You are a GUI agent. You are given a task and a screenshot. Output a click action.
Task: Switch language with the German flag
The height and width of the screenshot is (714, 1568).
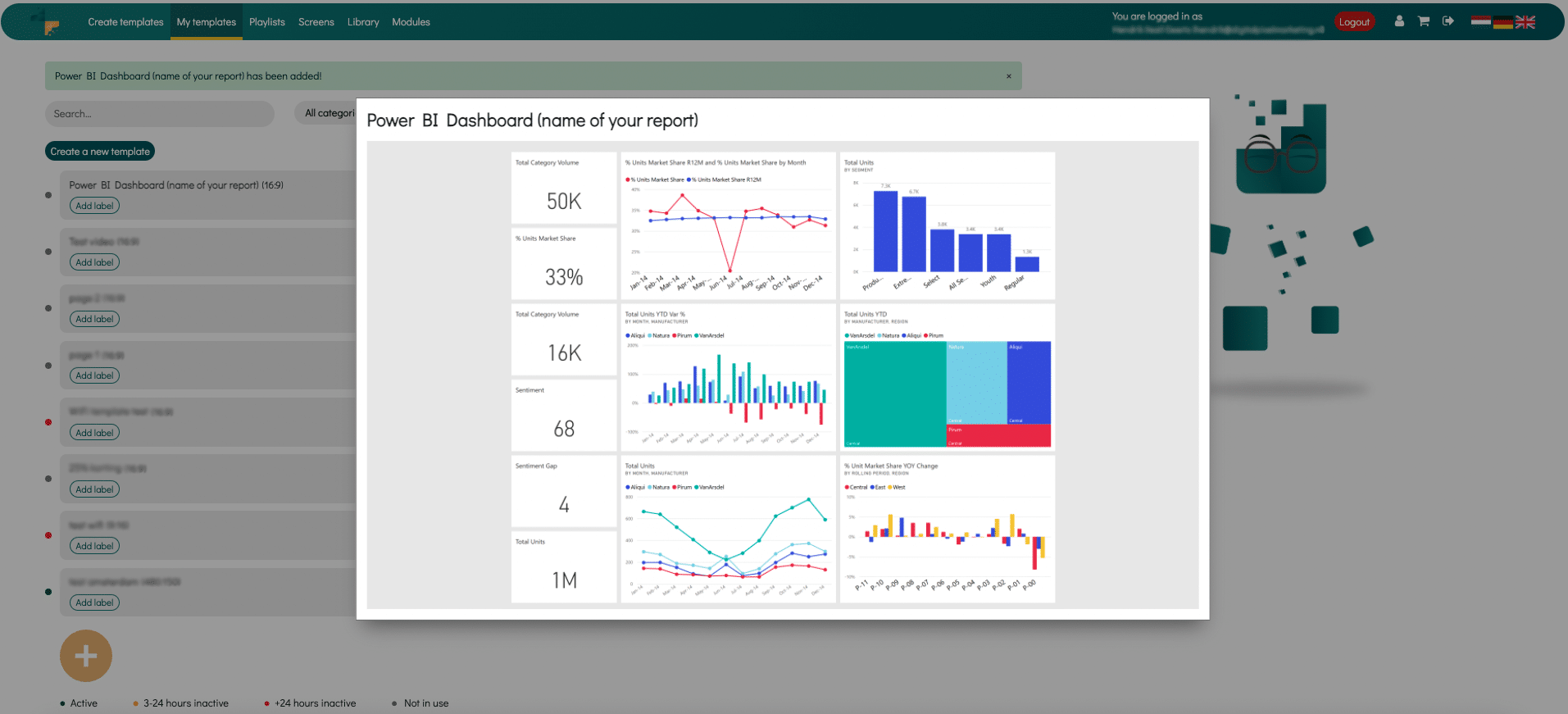click(1502, 22)
